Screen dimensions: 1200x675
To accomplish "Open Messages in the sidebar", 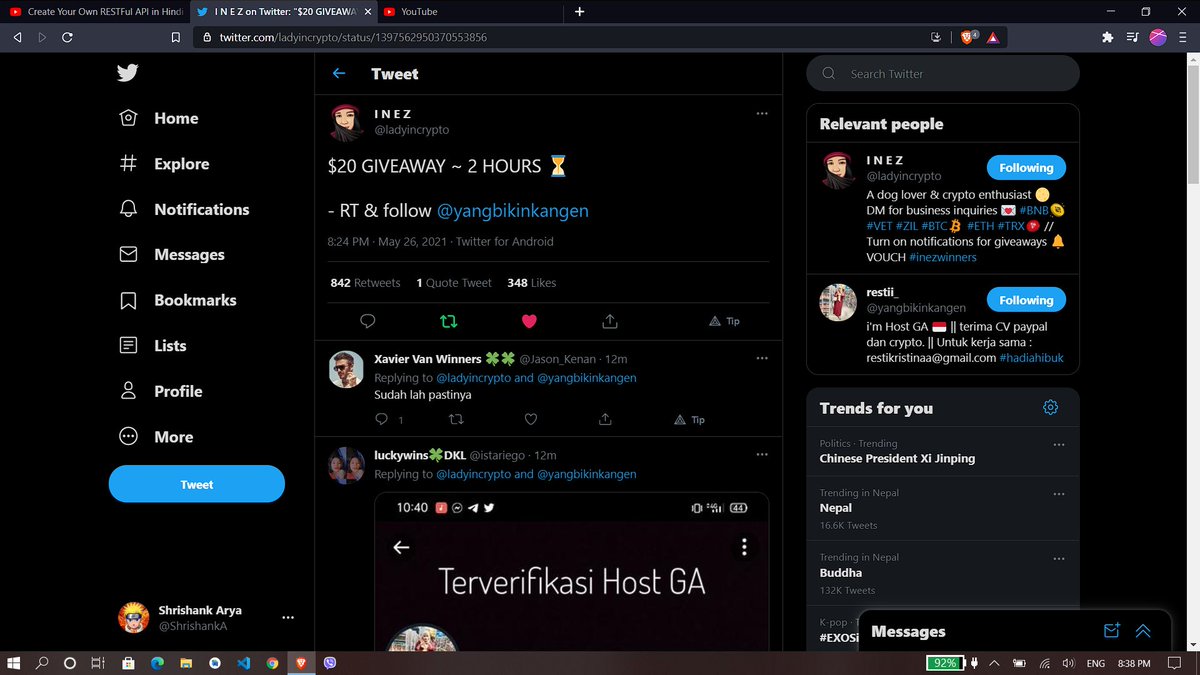I will [x=172, y=255].
